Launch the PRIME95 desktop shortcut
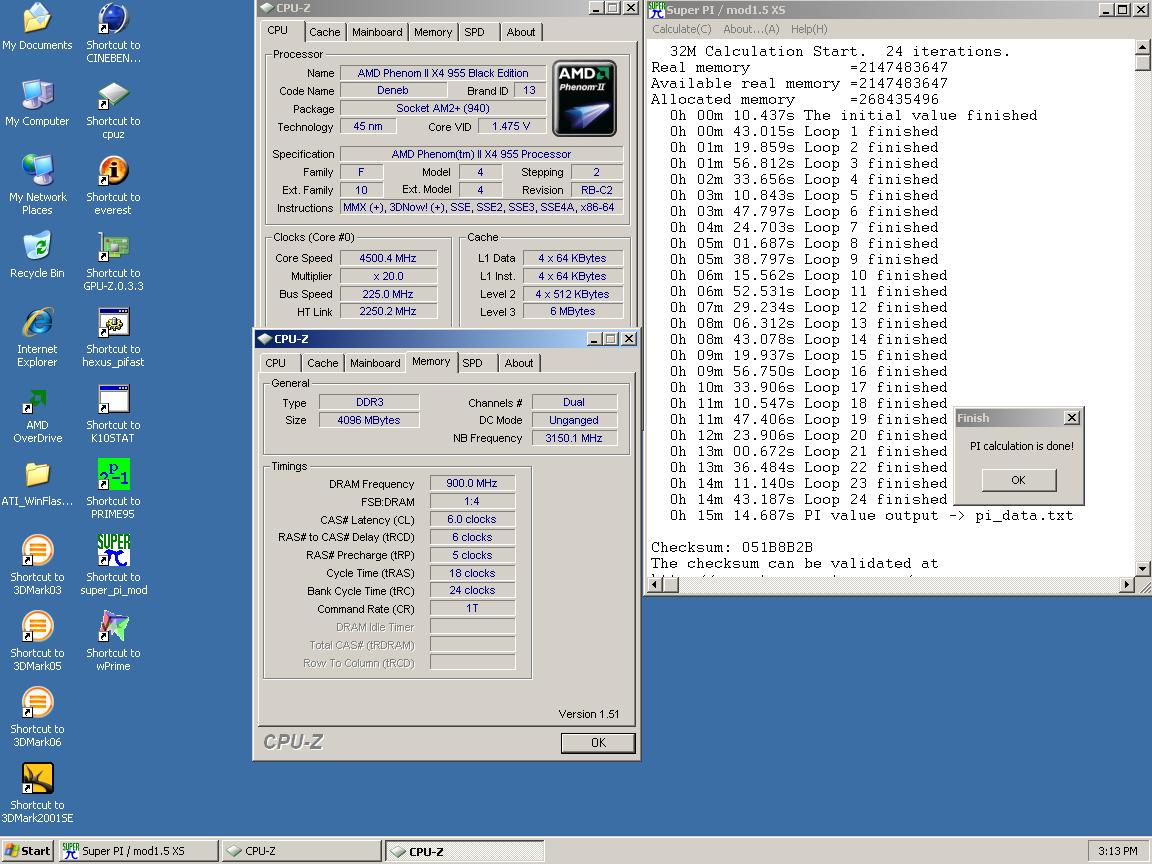Viewport: 1152px width, 864px height. (x=113, y=477)
